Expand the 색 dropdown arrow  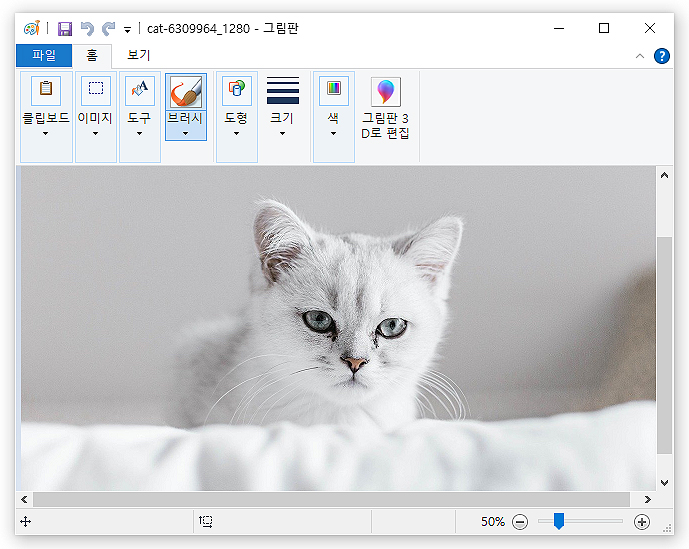point(334,134)
